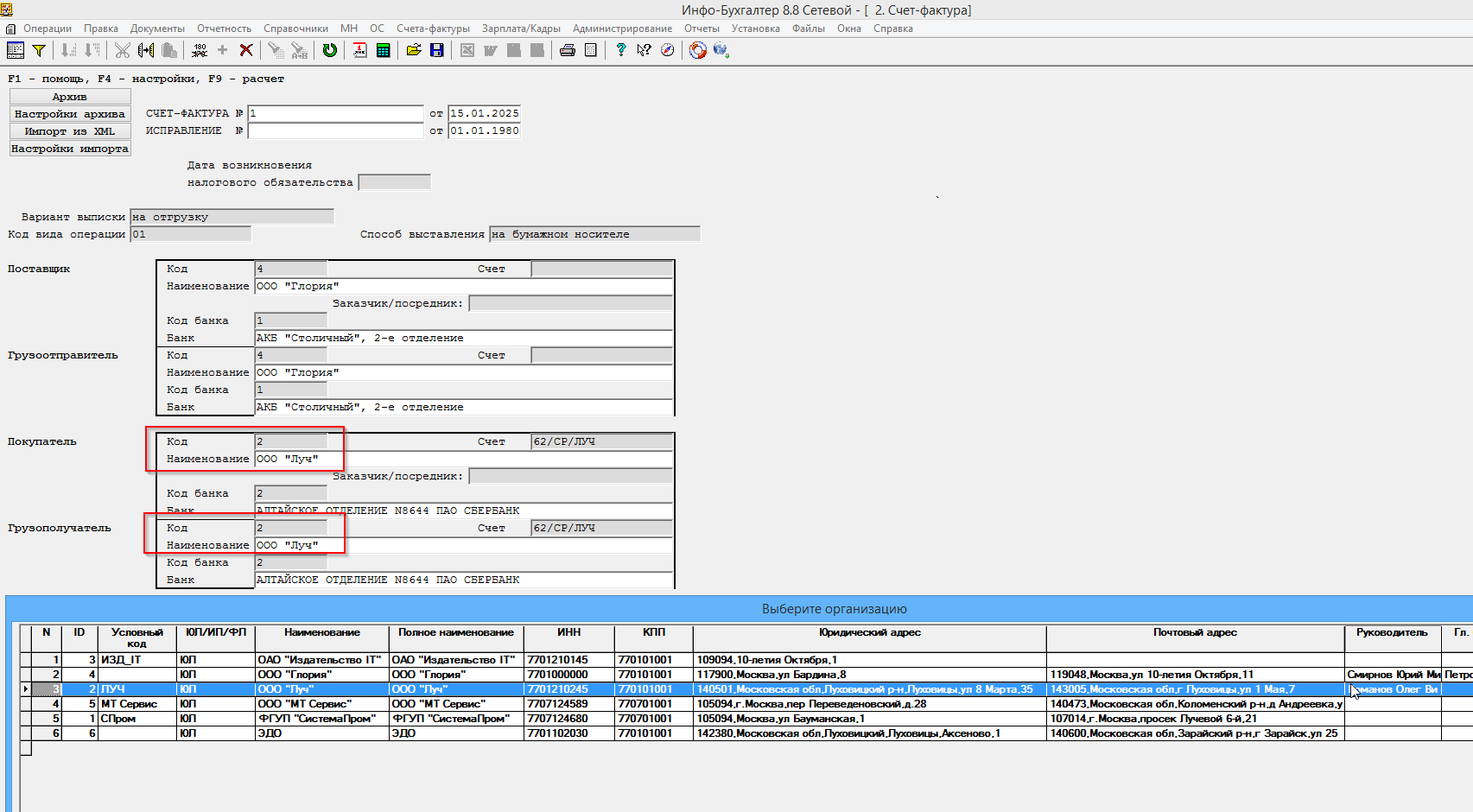Click the Импорт из XML button
The height and width of the screenshot is (812, 1473).
point(70,131)
